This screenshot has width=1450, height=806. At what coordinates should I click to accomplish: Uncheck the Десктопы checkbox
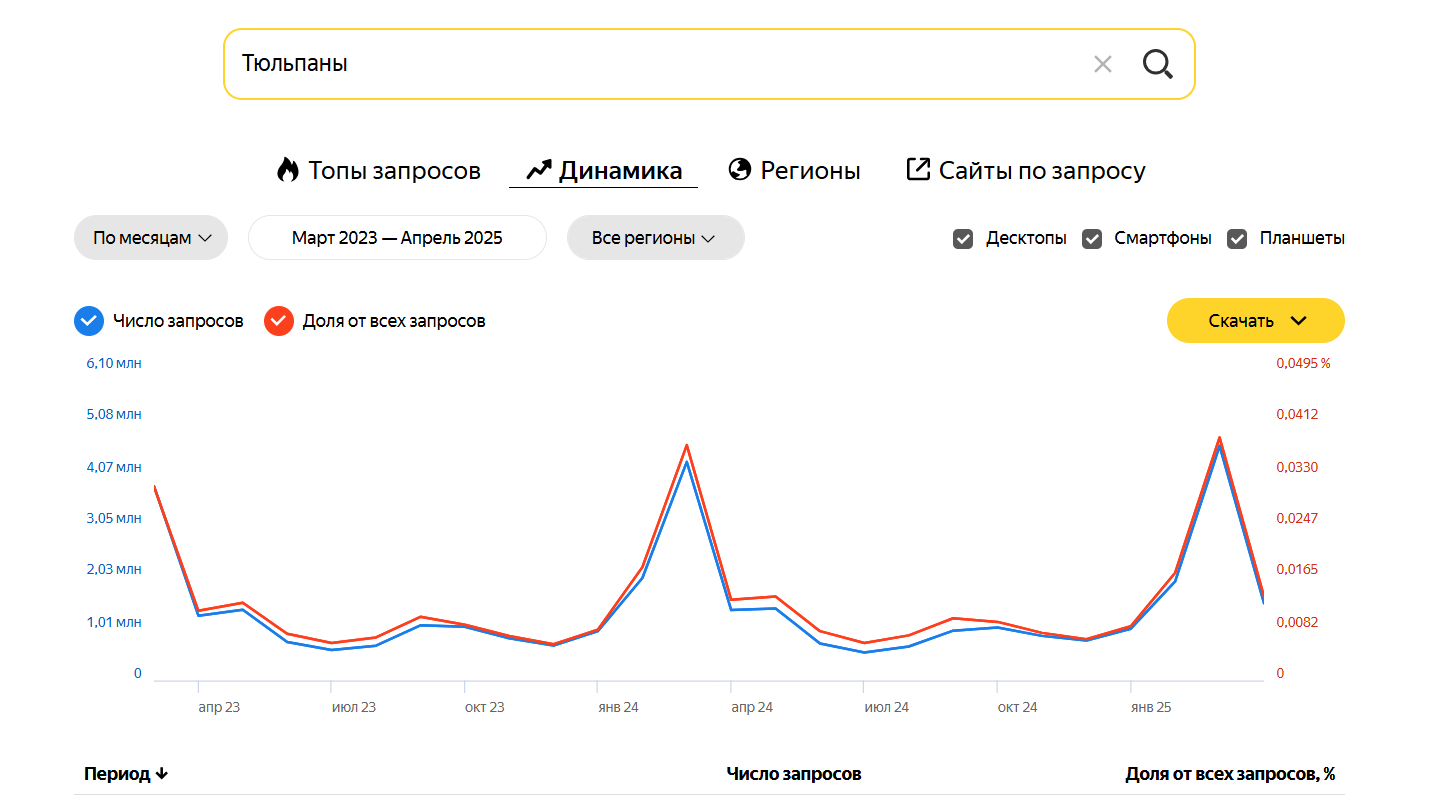(963, 239)
